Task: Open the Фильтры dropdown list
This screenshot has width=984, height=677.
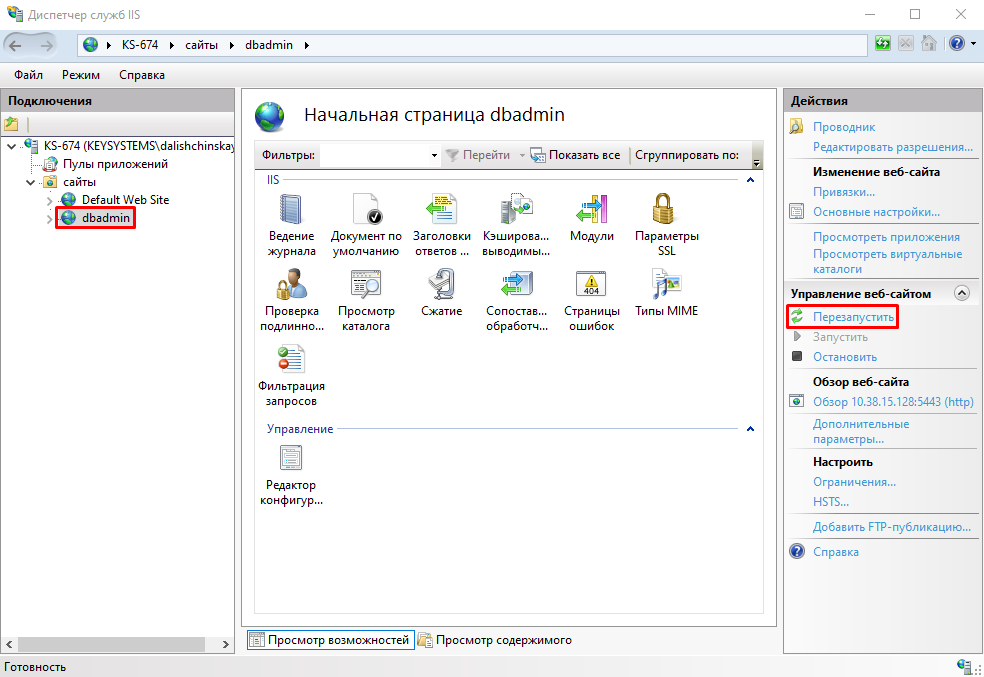Action: coord(434,156)
